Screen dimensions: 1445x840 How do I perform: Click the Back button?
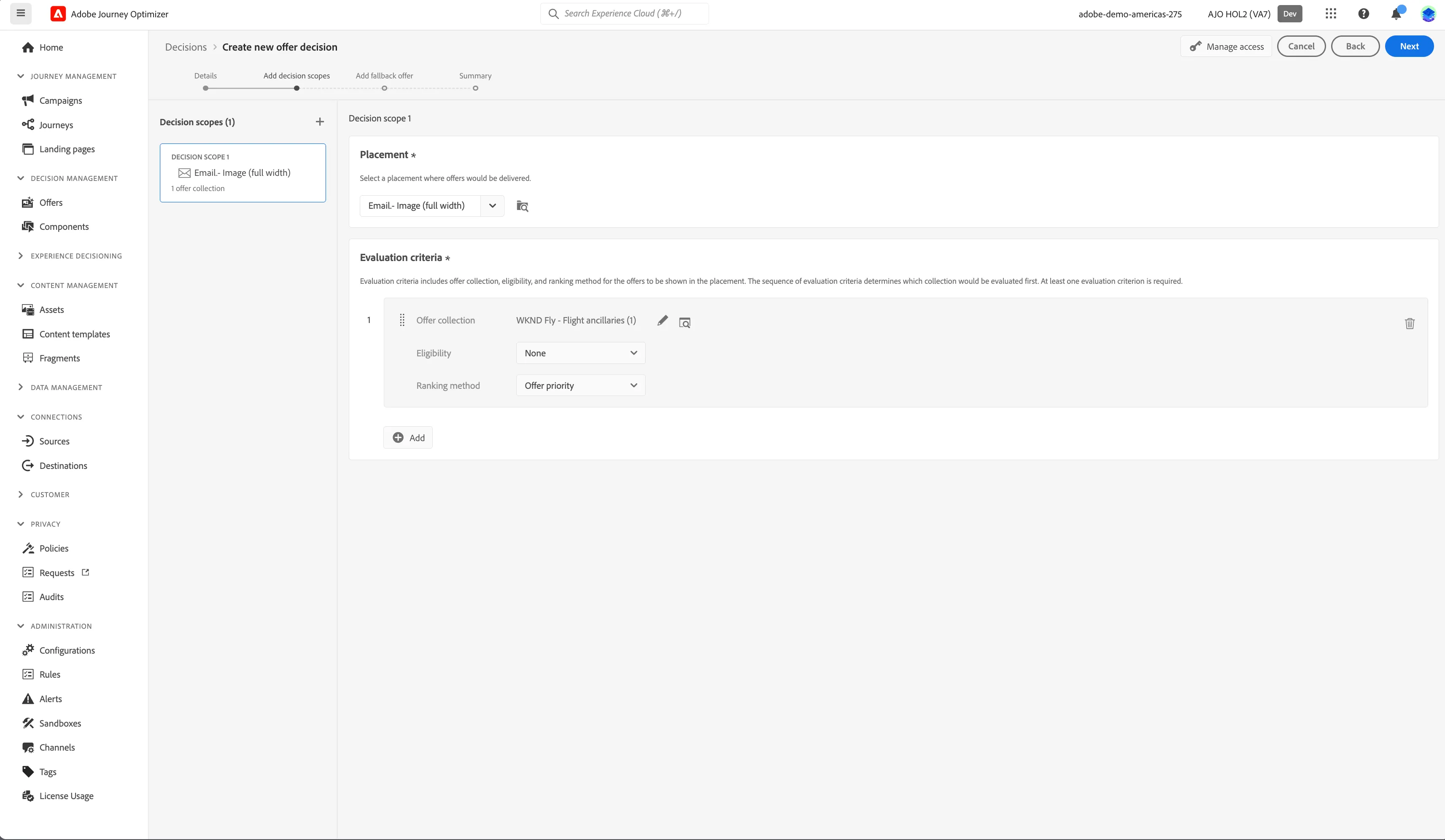(x=1355, y=46)
